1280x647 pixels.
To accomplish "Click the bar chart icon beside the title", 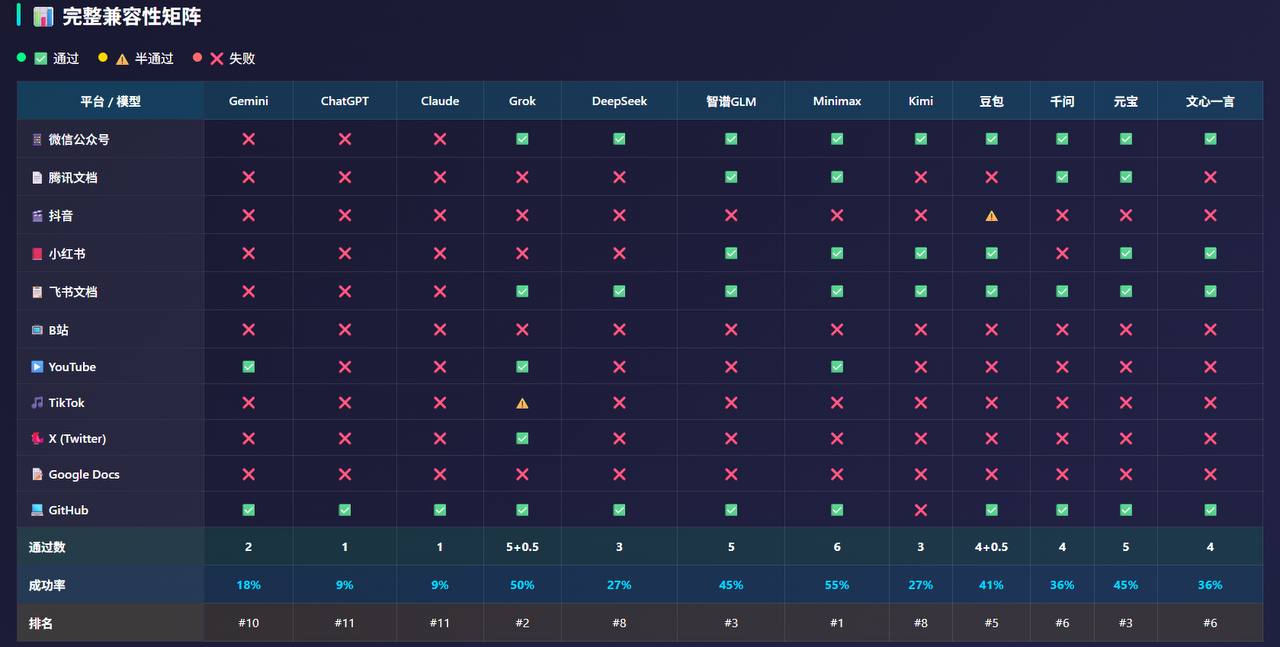I will pos(43,17).
